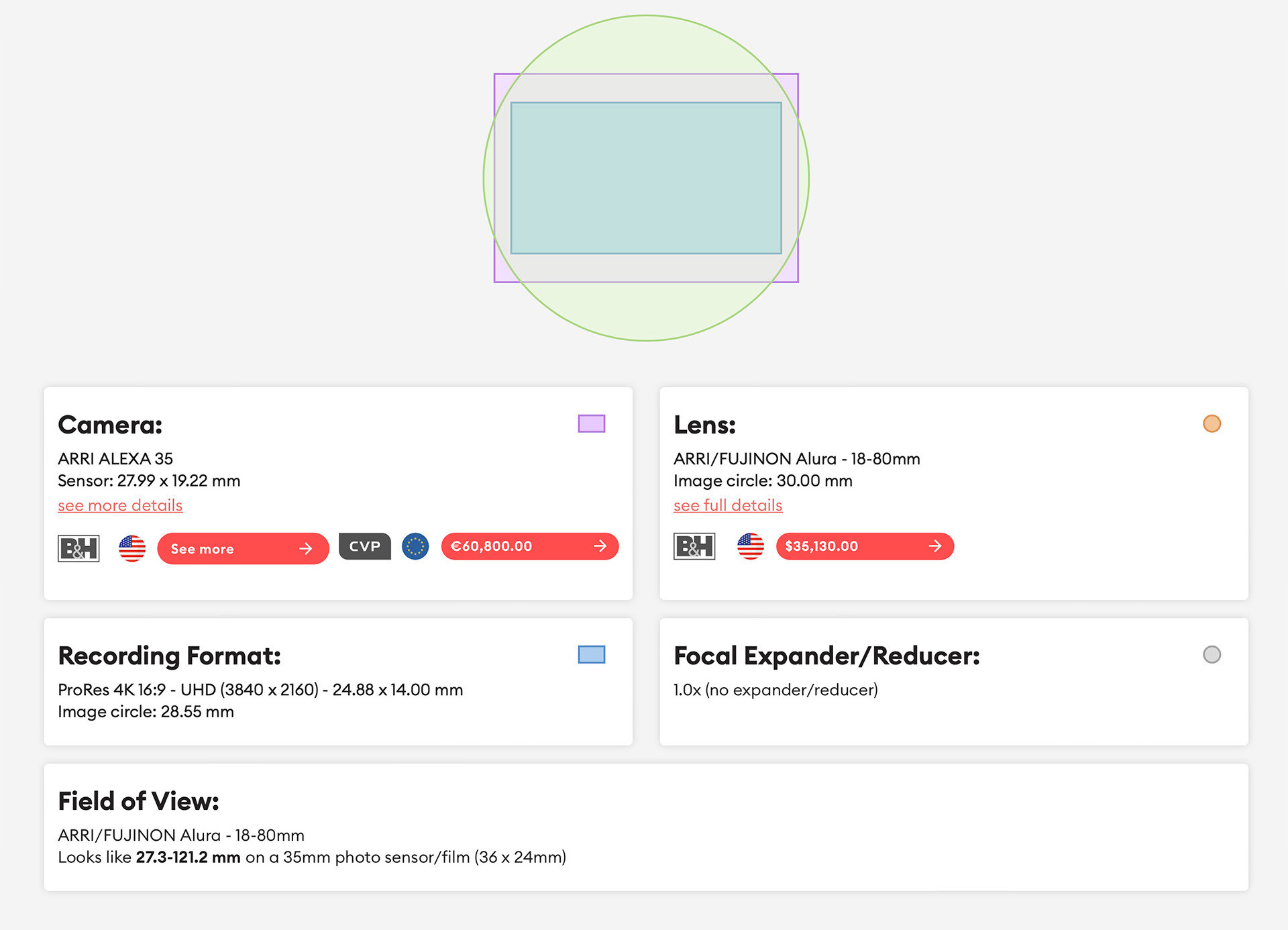Click the gray Focal Expander/Reducer circle
Screen dimensions: 1288x930
[1212, 654]
